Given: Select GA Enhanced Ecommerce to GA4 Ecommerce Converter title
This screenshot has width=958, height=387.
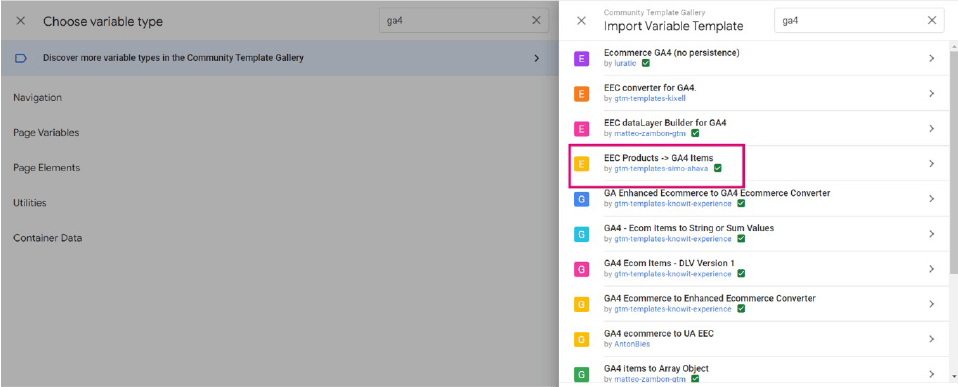Looking at the screenshot, I should [x=717, y=193].
